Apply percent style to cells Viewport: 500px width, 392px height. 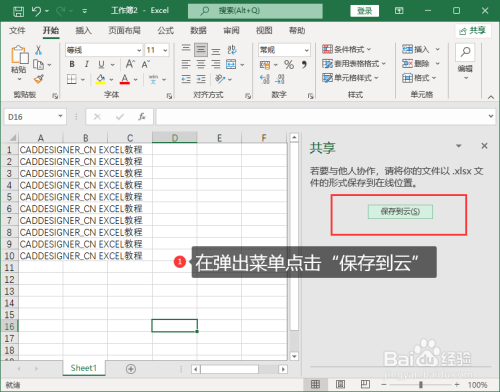[x=289, y=65]
